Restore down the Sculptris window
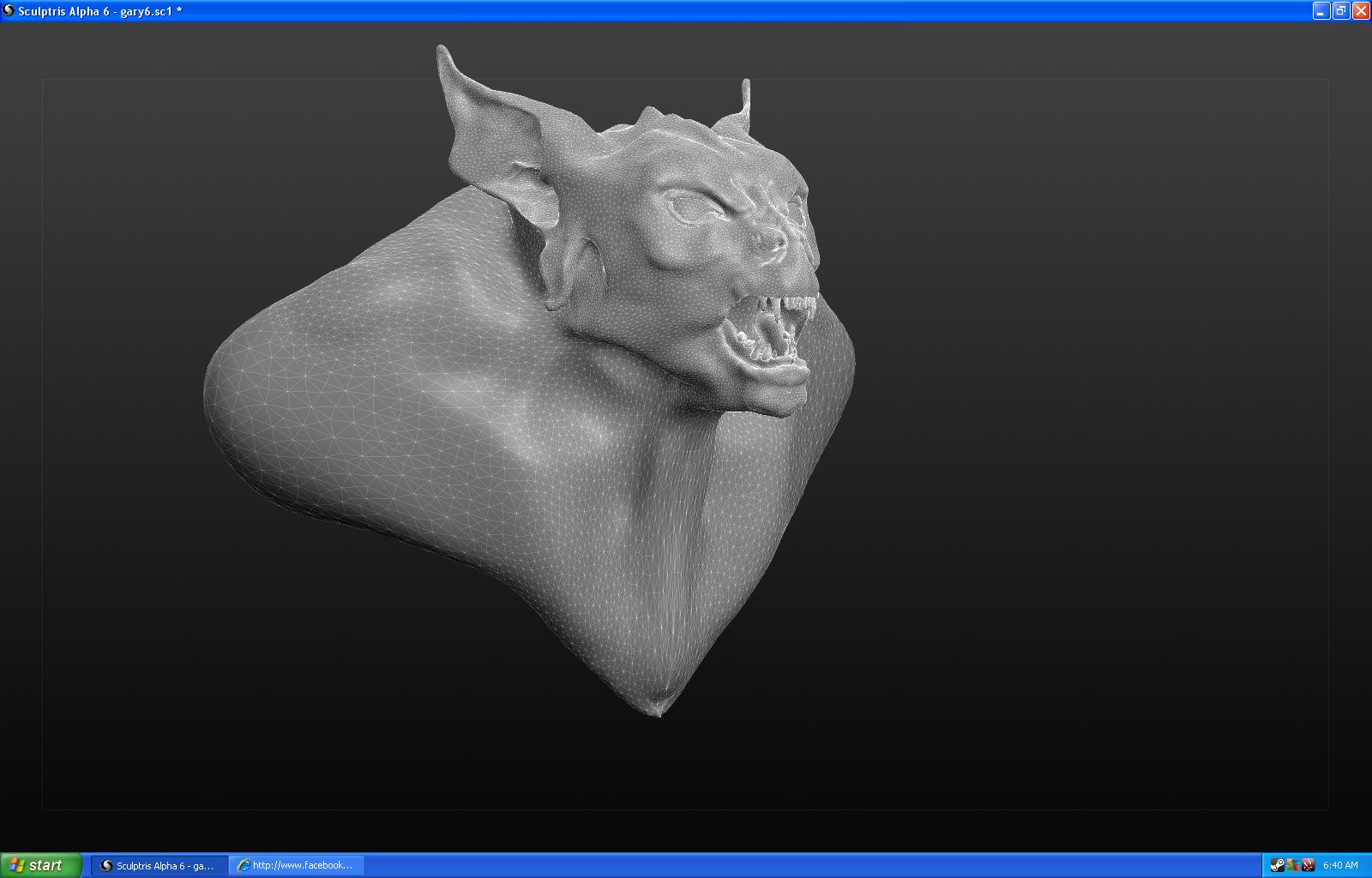The height and width of the screenshot is (878, 1372). pyautogui.click(x=1341, y=10)
